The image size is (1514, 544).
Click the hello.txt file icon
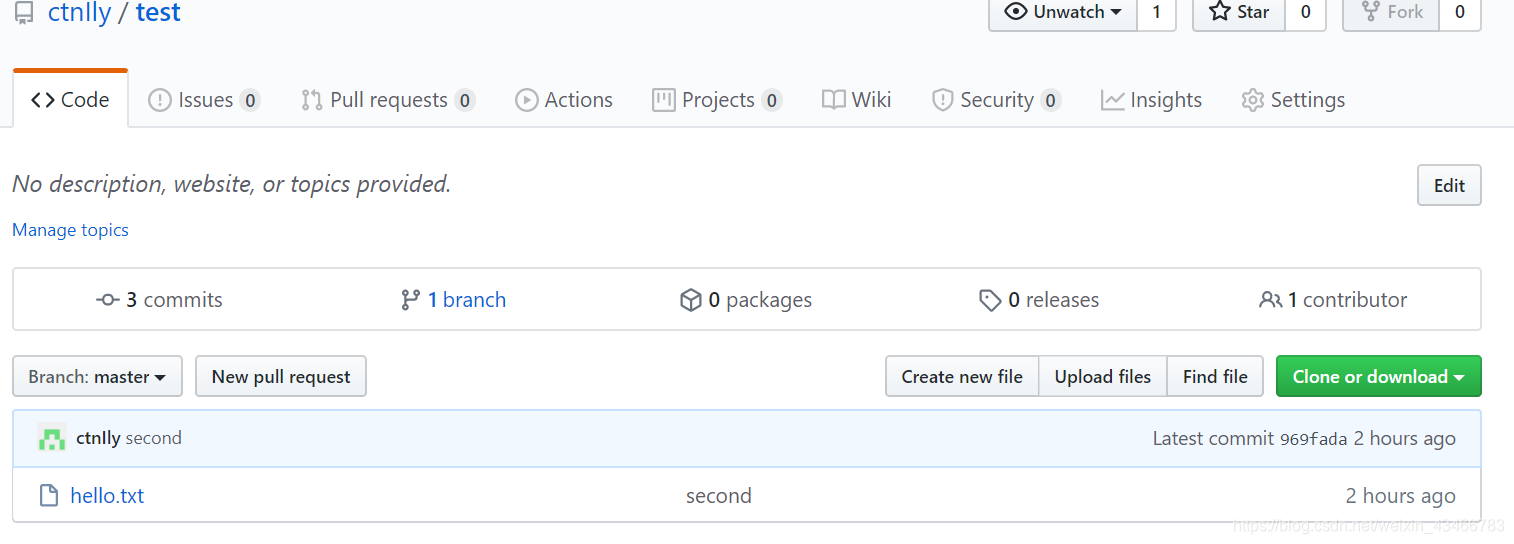pos(48,496)
